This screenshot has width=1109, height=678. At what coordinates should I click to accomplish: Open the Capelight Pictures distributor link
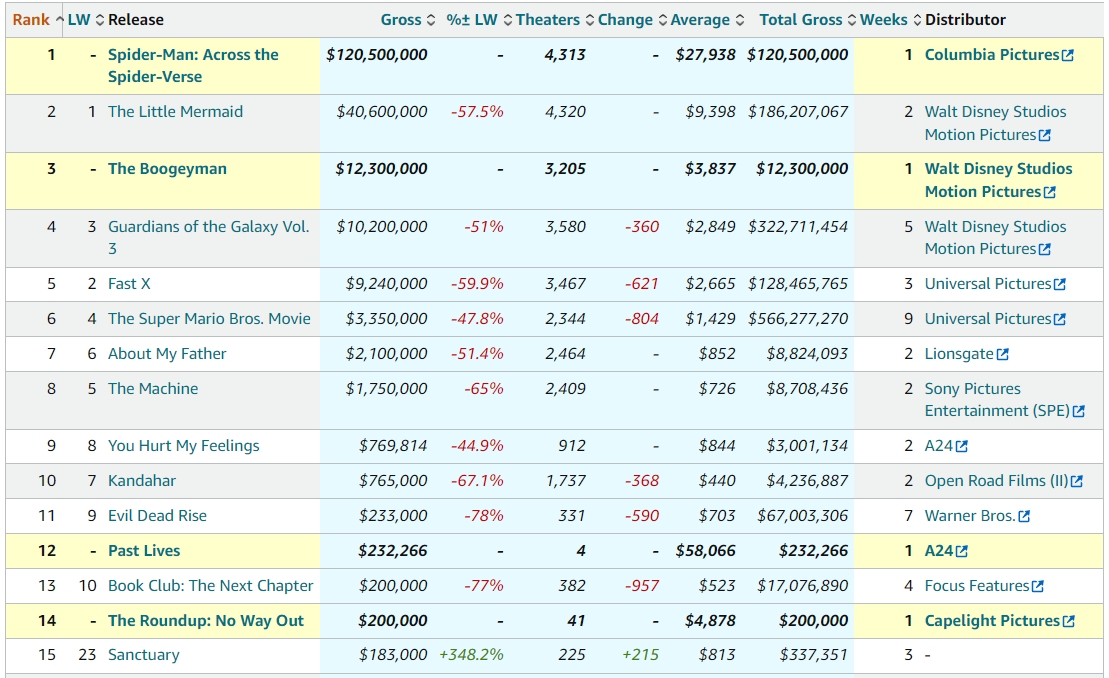click(x=992, y=621)
